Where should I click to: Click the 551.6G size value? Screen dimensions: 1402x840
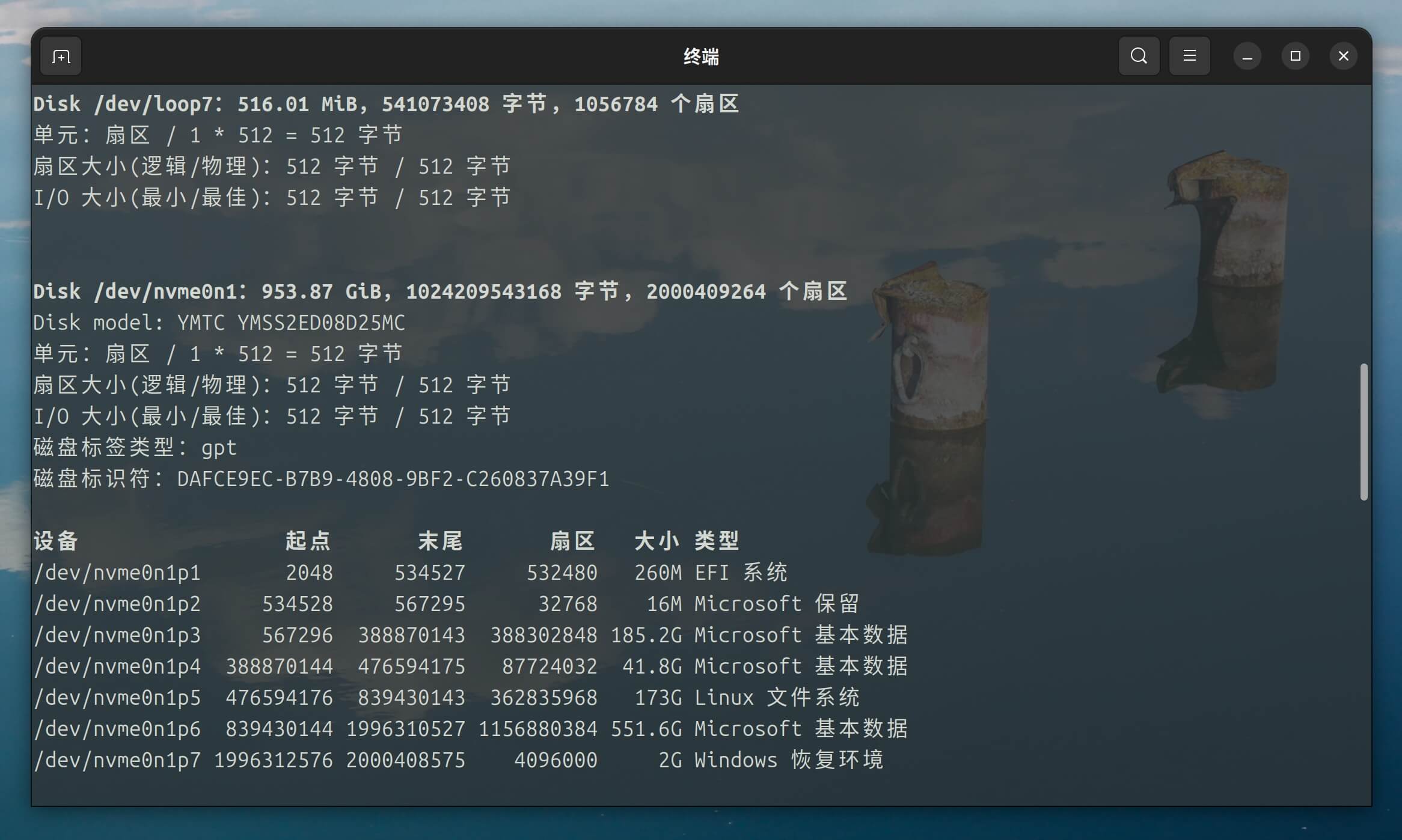(x=646, y=729)
